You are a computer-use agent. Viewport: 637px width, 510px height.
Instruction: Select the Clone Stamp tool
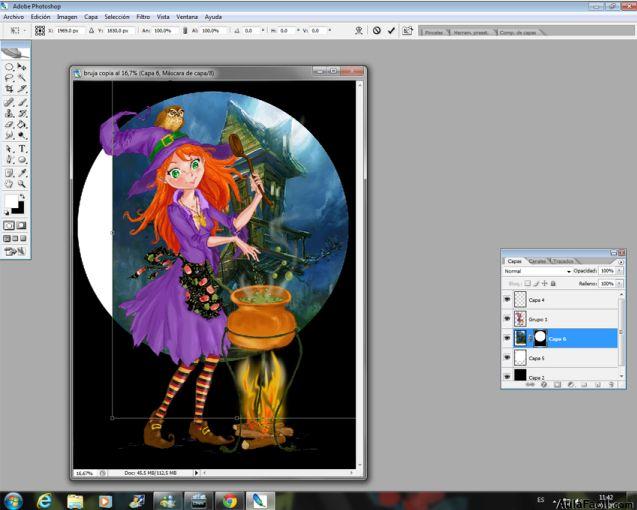pyautogui.click(x=9, y=113)
